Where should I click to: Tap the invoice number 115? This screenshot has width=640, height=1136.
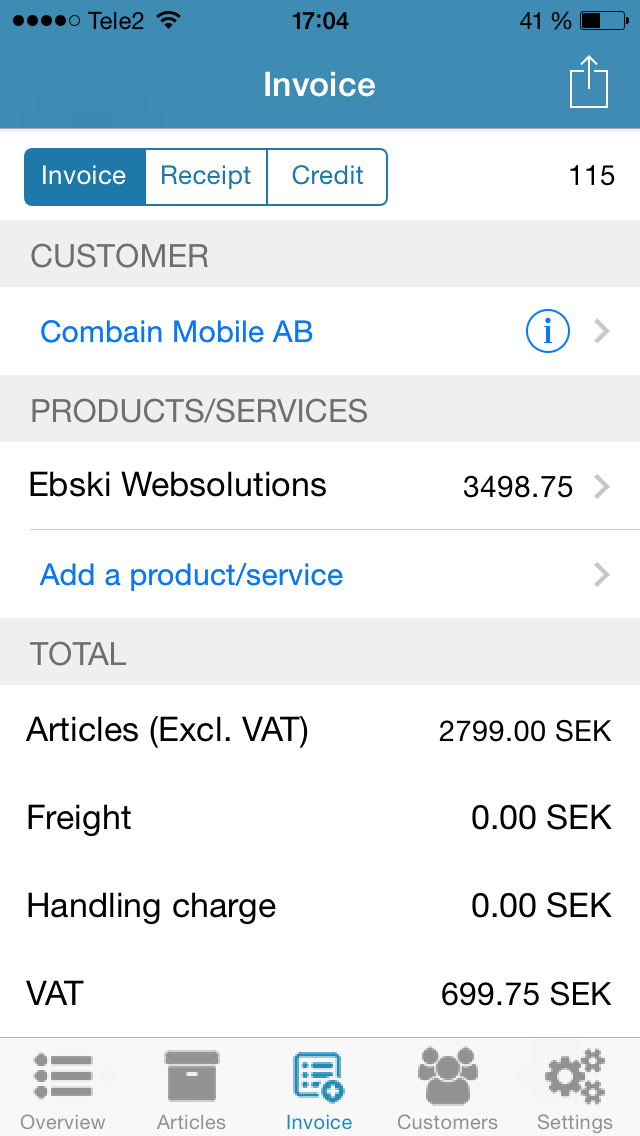click(x=591, y=176)
